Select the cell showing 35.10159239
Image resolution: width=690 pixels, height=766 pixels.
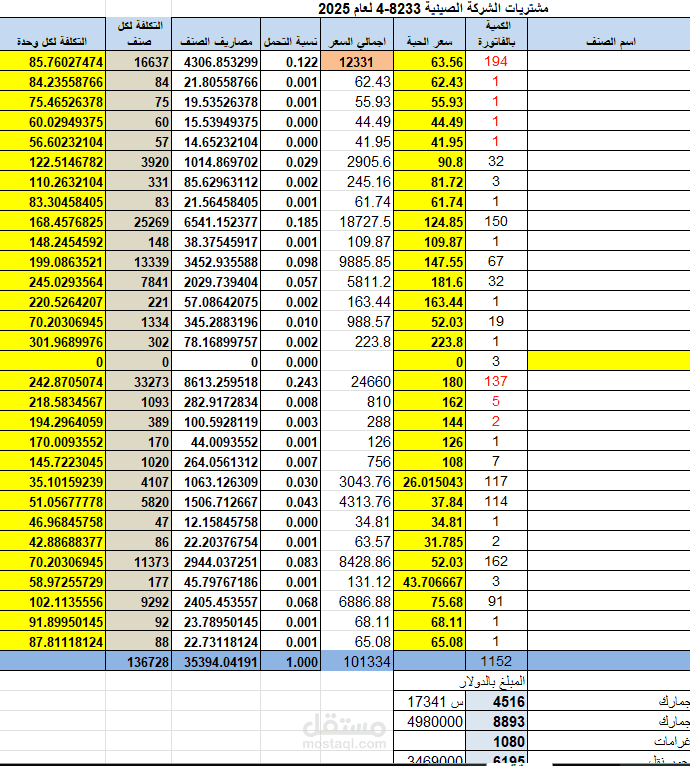[x=52, y=482]
